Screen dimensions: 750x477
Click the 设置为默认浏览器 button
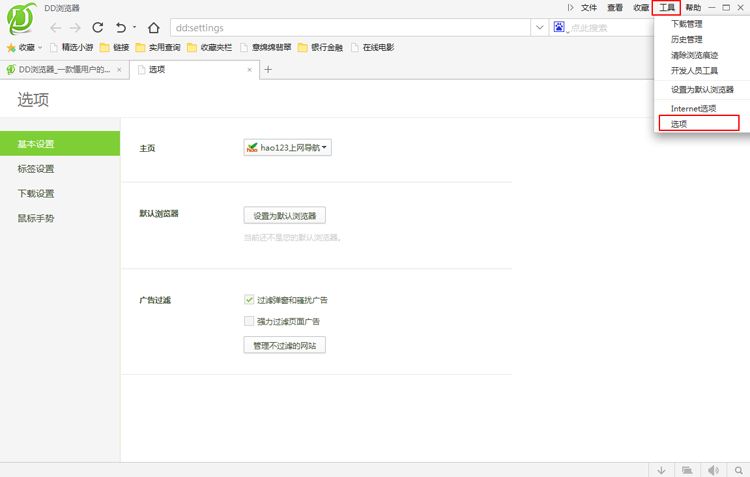coord(285,216)
